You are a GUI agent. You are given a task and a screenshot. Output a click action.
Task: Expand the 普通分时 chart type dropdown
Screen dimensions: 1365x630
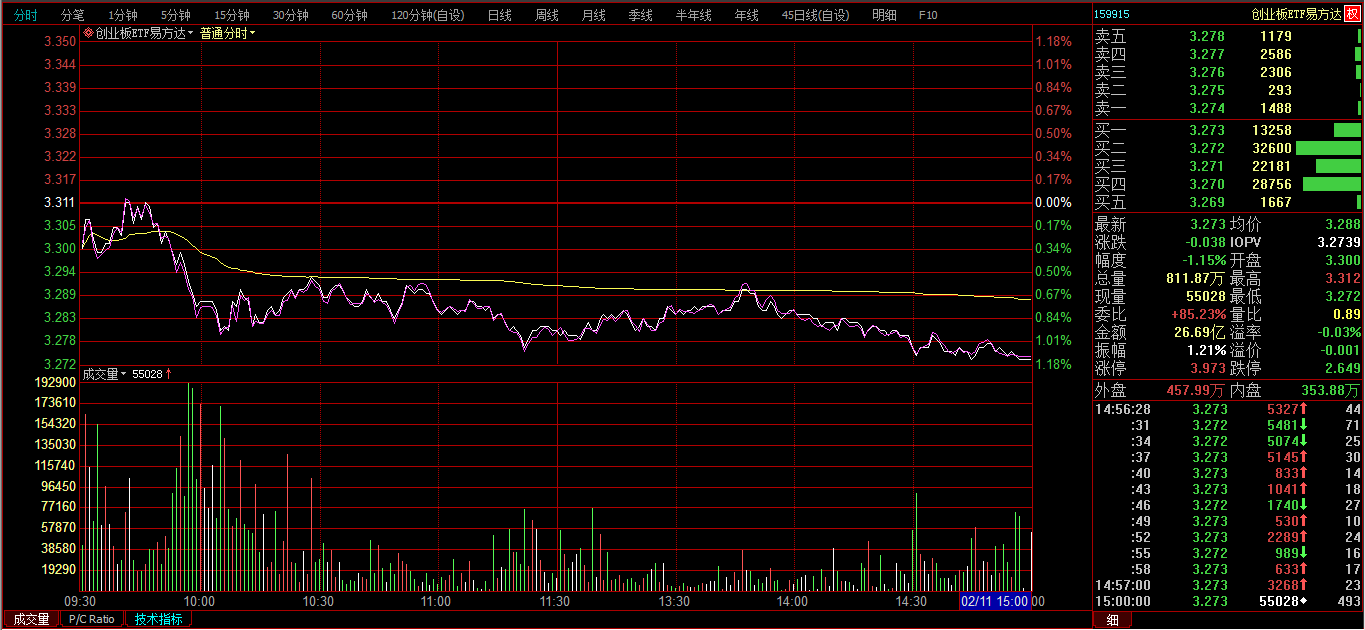[x=227, y=33]
